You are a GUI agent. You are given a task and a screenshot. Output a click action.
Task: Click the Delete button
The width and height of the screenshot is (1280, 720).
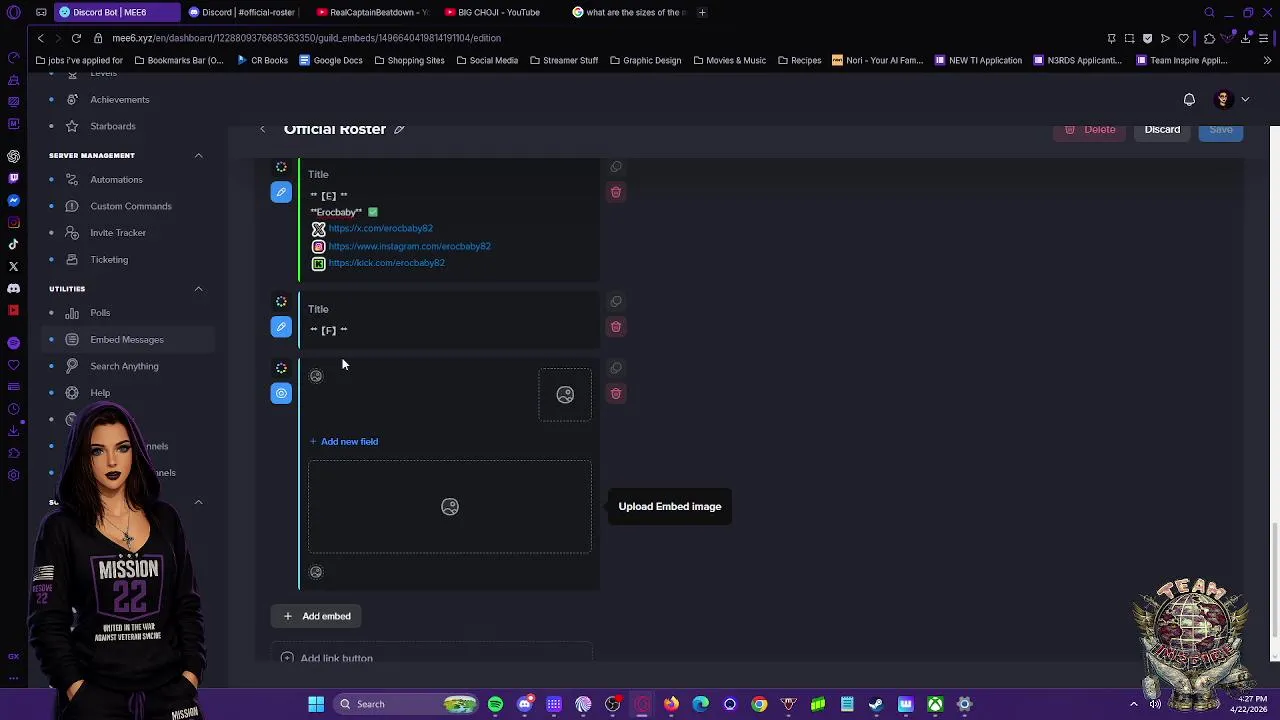click(1090, 129)
